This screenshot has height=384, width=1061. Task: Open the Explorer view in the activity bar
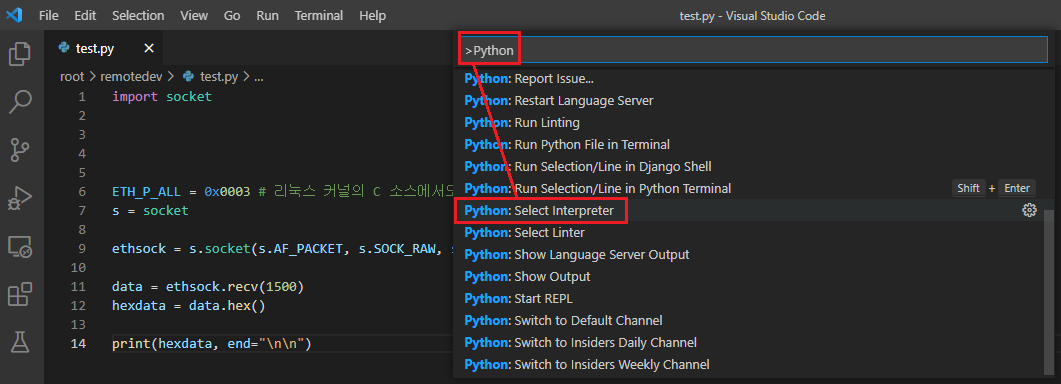20,54
